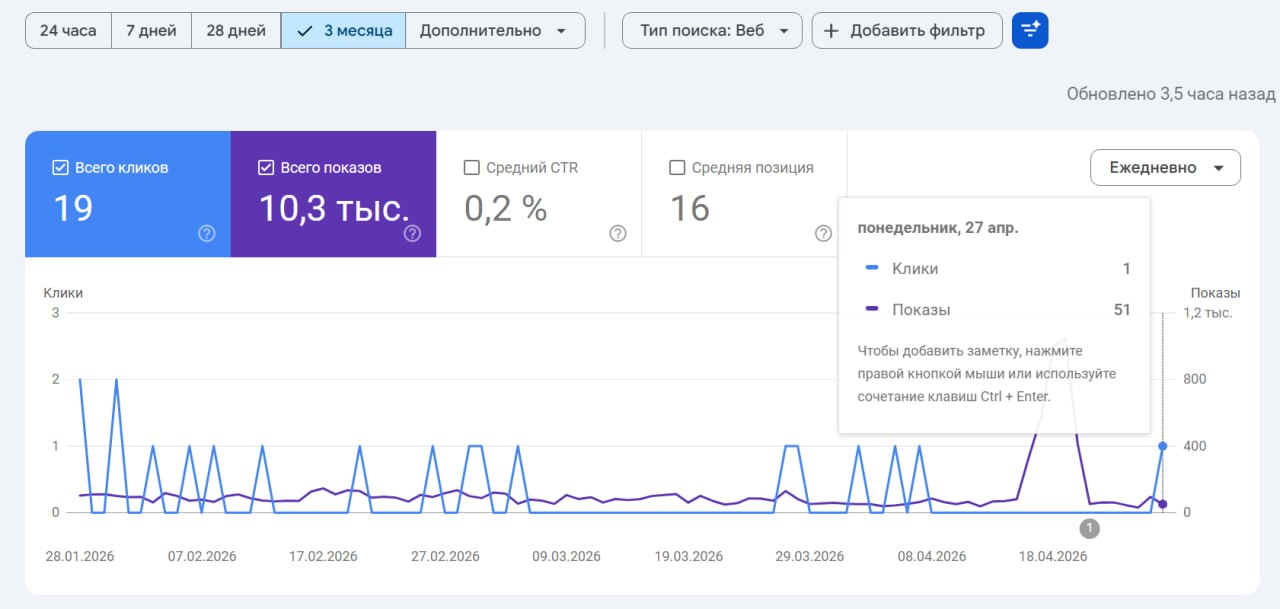Click help icon on Средний CTR card

pos(618,233)
